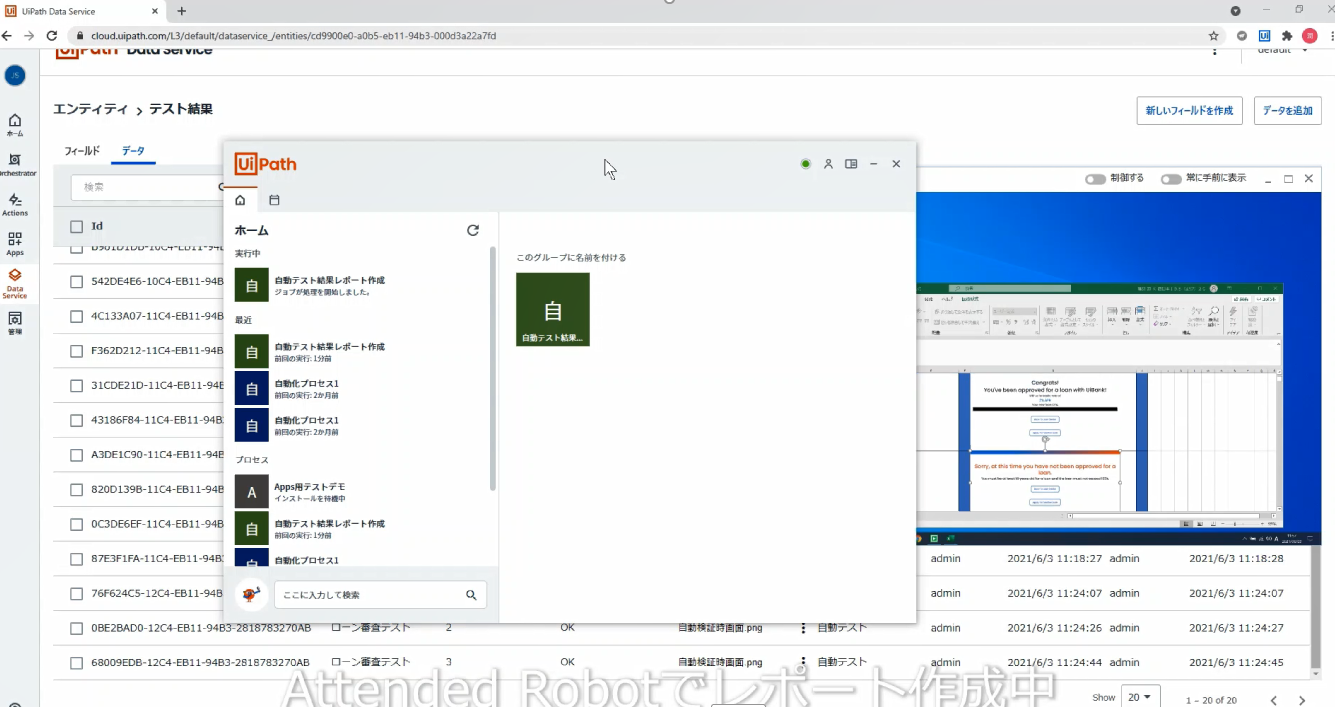The image size is (1335, 707).
Task: Go to the エンティティ breadcrumb
Action: tap(90, 109)
